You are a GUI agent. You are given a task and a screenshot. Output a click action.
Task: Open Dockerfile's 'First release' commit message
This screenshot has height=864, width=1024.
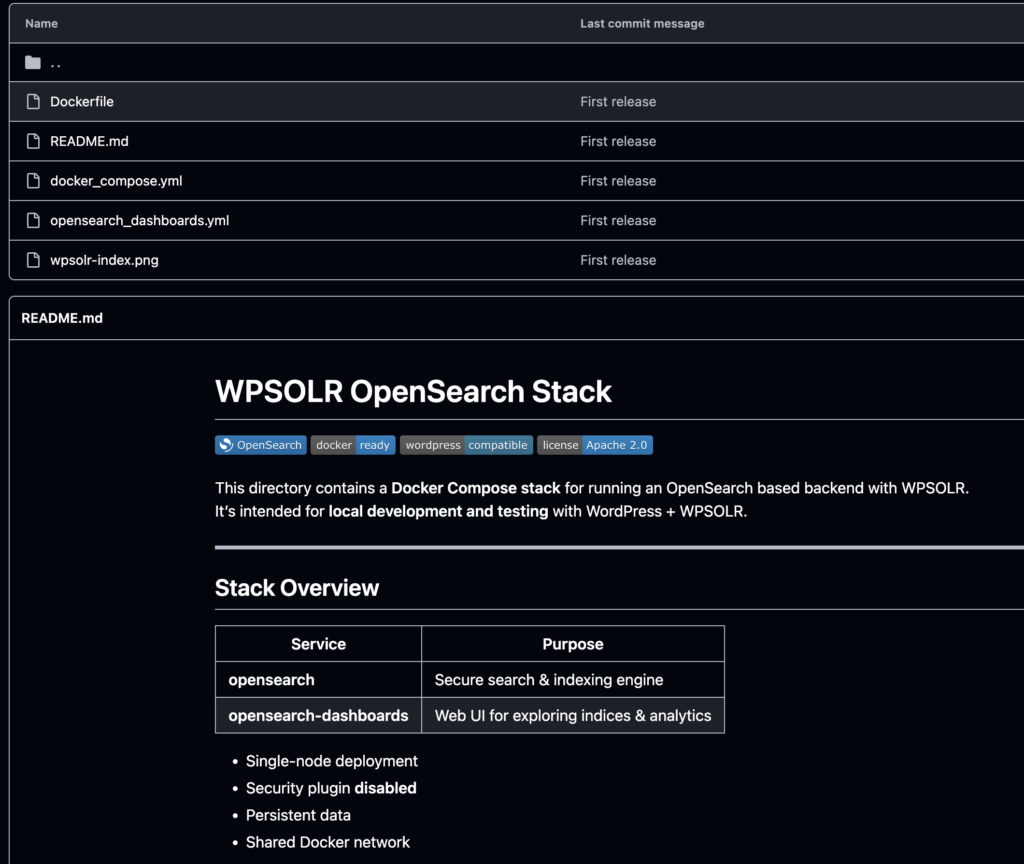tap(618, 102)
